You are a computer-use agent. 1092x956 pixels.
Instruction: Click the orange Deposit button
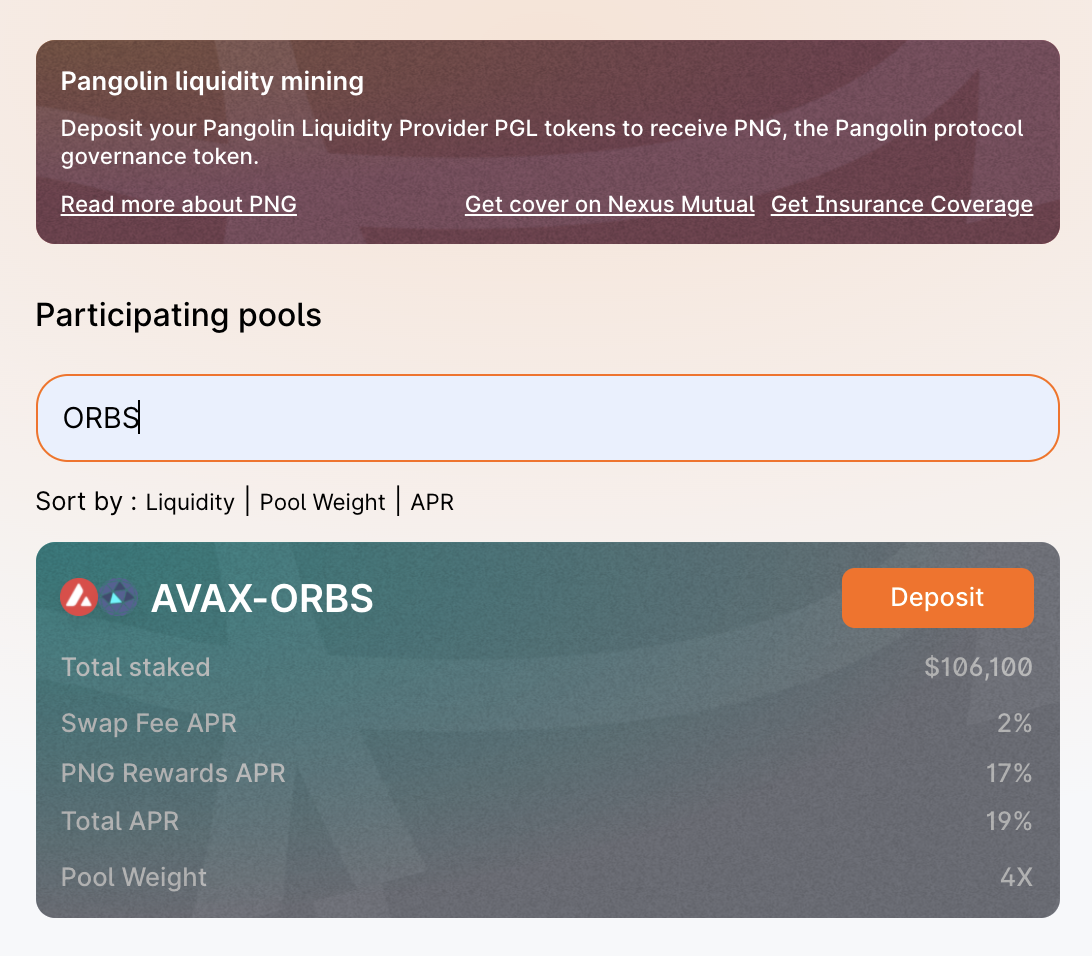pyautogui.click(x=937, y=597)
